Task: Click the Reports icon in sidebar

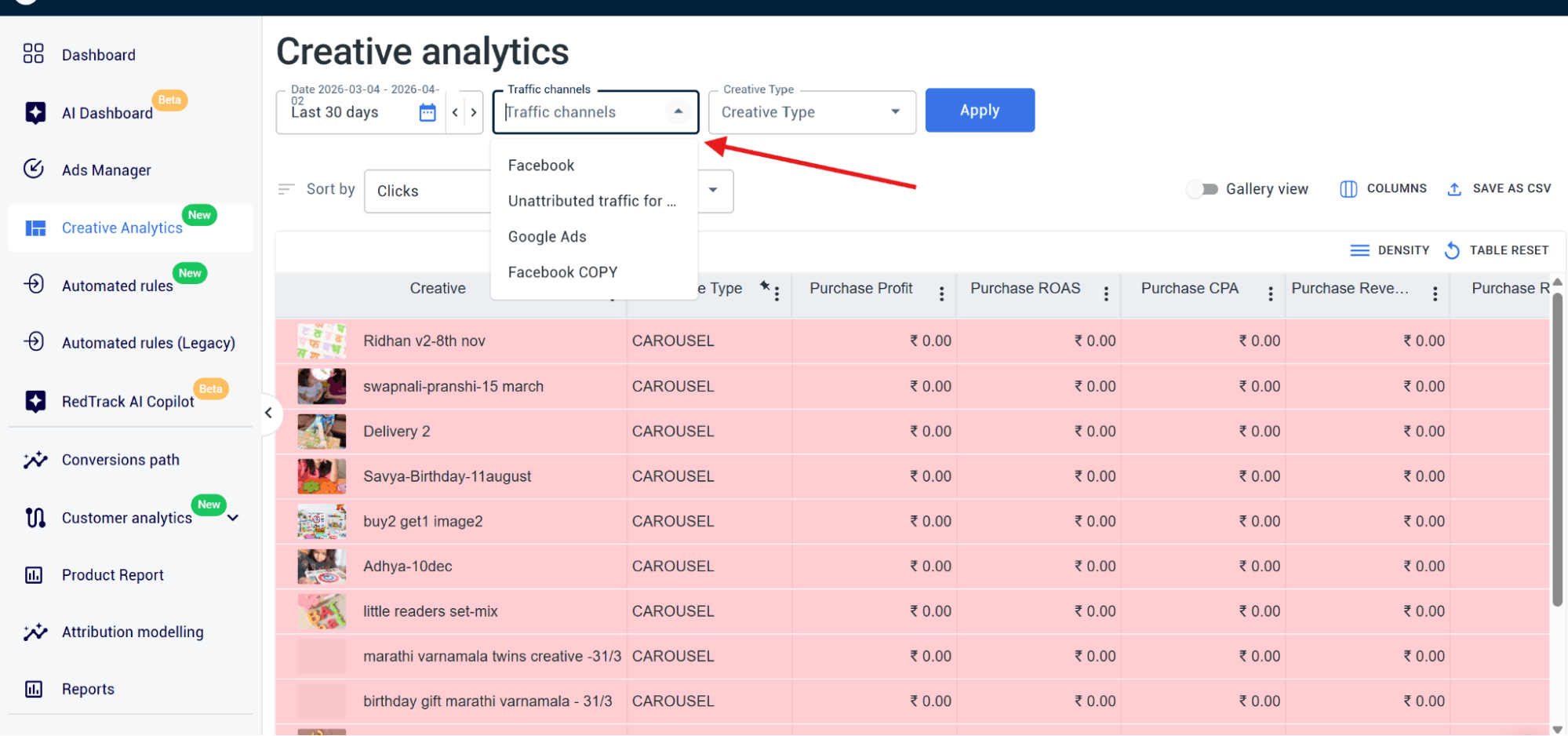Action: pos(34,689)
